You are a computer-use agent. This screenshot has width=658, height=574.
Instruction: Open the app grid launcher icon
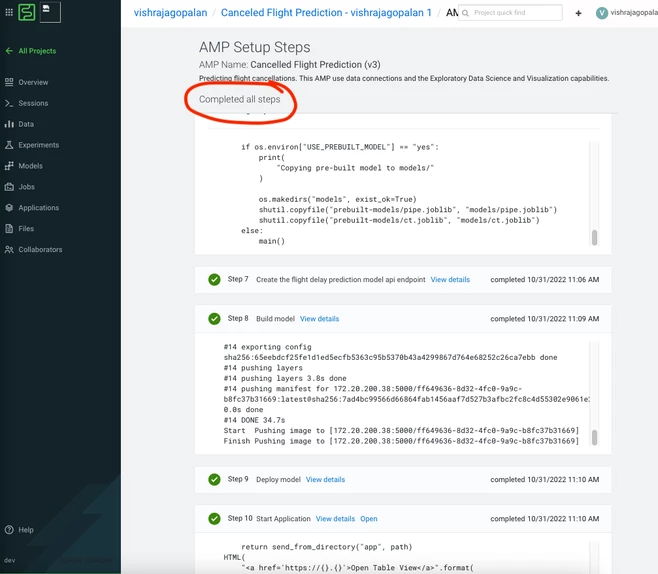(9, 12)
